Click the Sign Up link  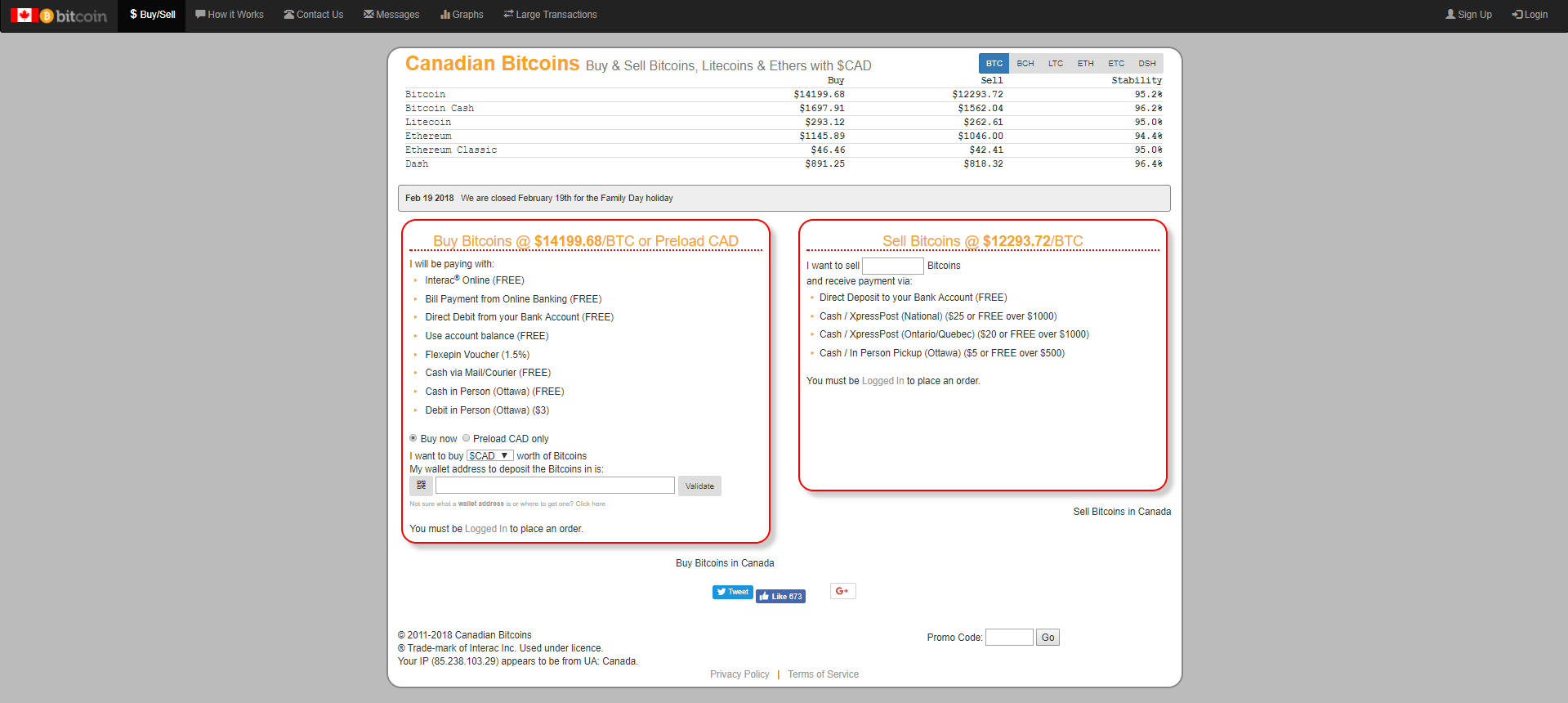coord(1468,15)
